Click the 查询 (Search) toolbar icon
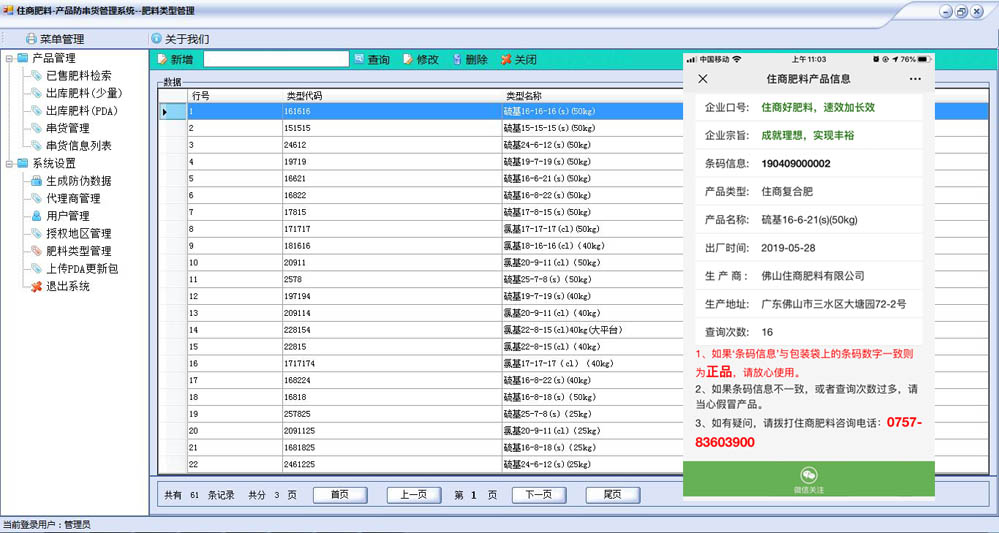The image size is (999, 533). (360, 60)
